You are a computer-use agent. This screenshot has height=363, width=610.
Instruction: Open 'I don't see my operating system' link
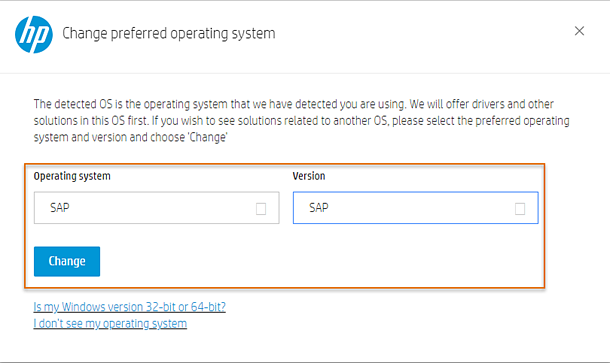pyautogui.click(x=110, y=324)
